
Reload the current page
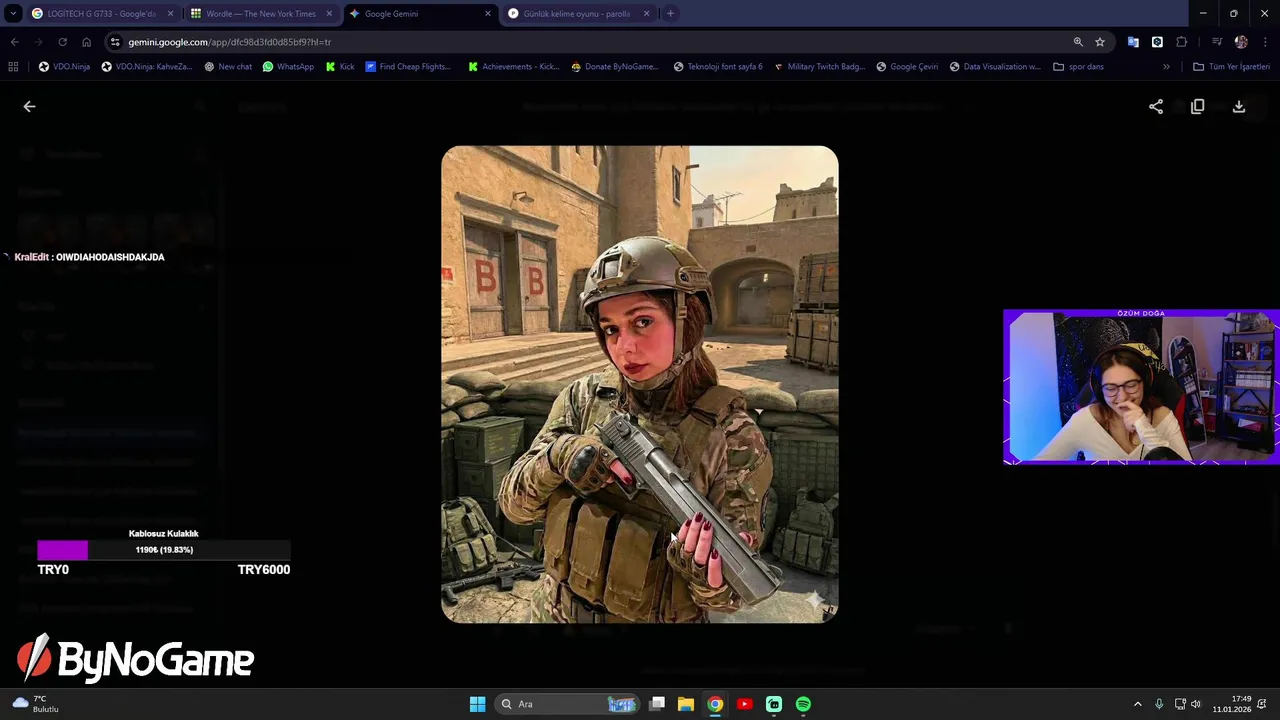coord(62,42)
